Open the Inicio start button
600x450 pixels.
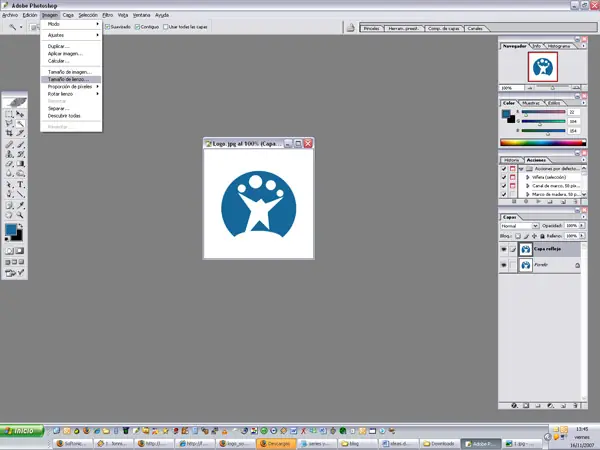coord(22,431)
